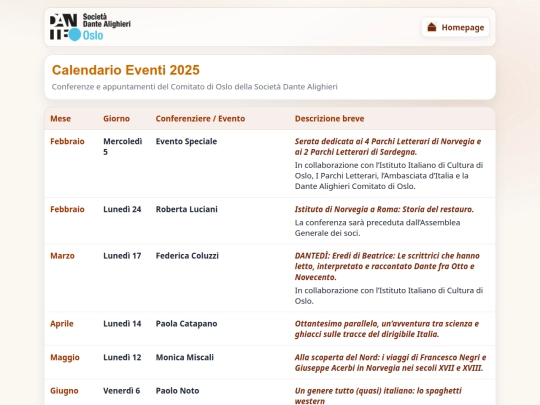This screenshot has width=540, height=405.
Task: Select the 'Calendario Eventi 2025' heading
Action: [126, 70]
